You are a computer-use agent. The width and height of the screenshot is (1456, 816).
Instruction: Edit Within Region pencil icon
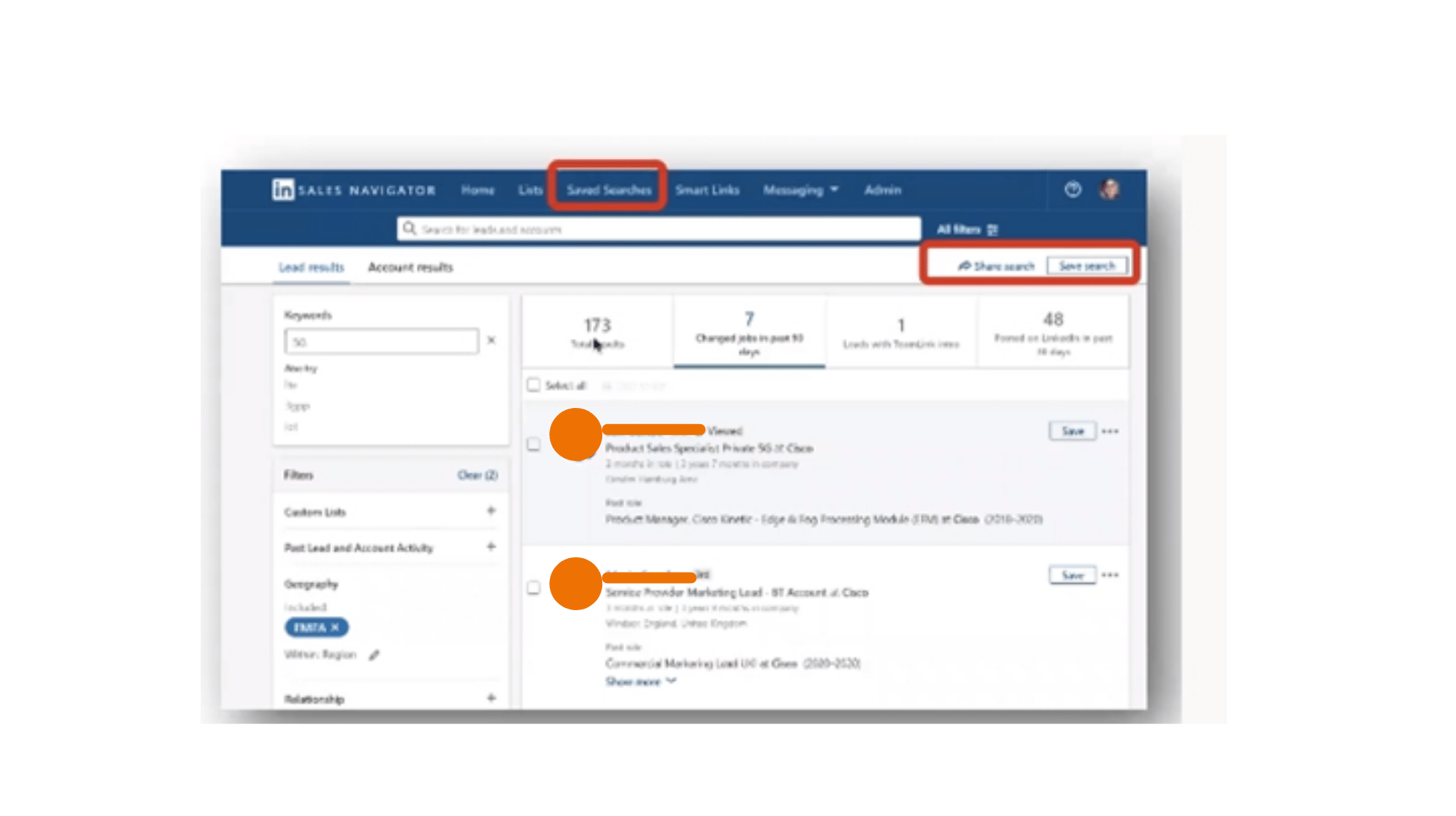point(374,655)
